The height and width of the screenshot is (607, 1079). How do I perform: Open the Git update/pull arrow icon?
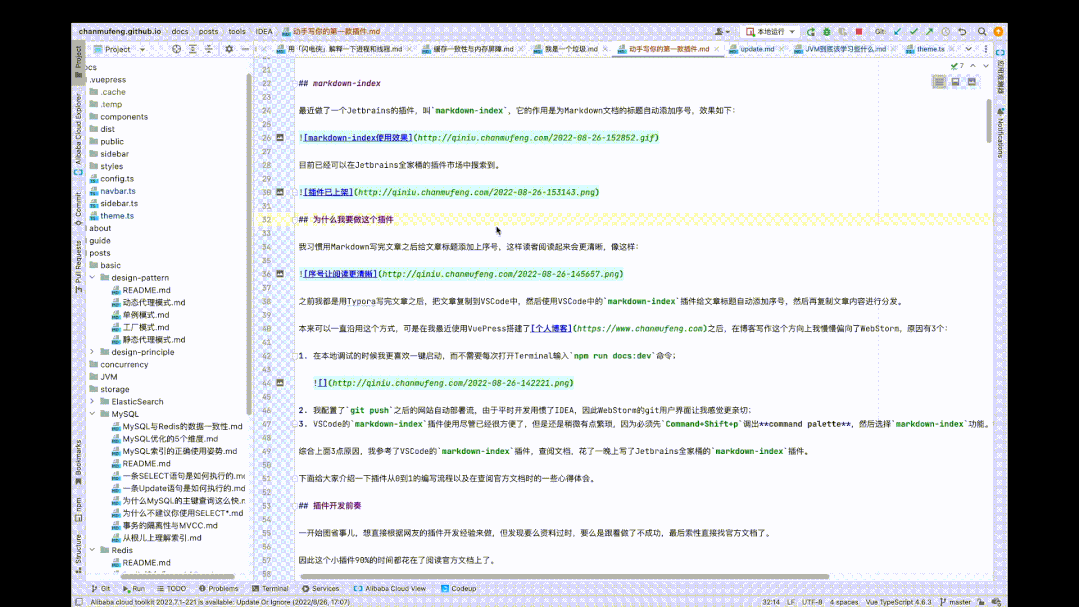point(897,31)
